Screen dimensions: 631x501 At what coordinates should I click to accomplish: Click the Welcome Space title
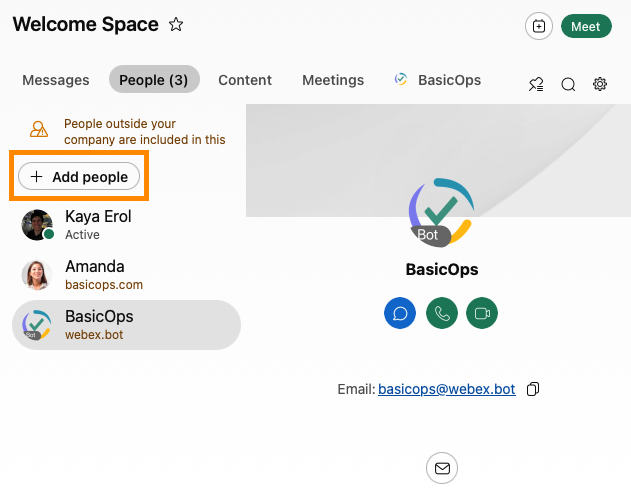(85, 24)
